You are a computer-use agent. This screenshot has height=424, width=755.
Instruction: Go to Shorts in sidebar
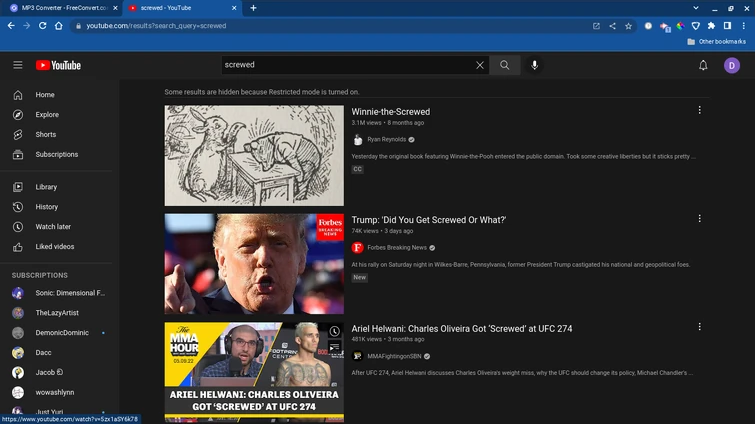tap(45, 134)
